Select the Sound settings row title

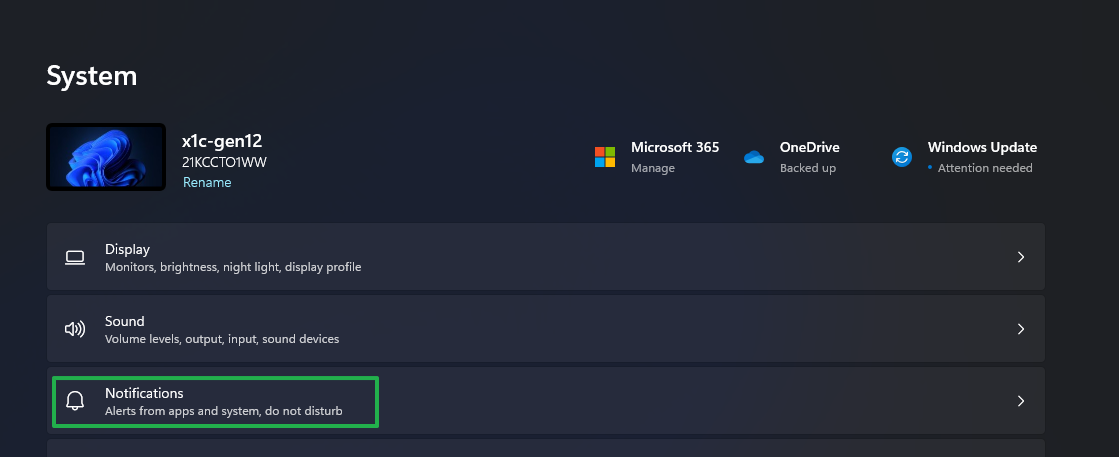tap(125, 321)
